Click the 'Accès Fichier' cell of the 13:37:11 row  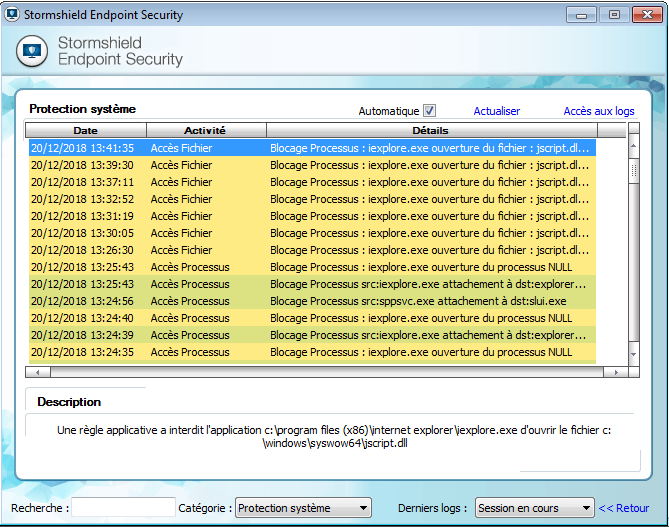click(181, 182)
